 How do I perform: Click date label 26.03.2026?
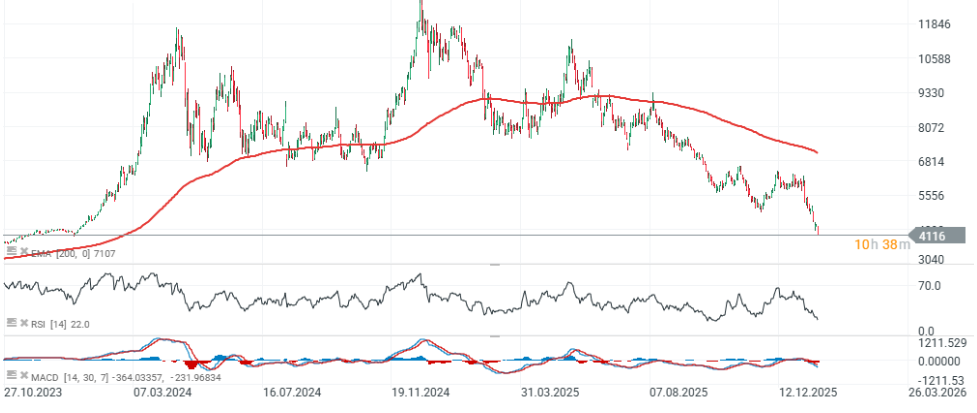(938, 394)
